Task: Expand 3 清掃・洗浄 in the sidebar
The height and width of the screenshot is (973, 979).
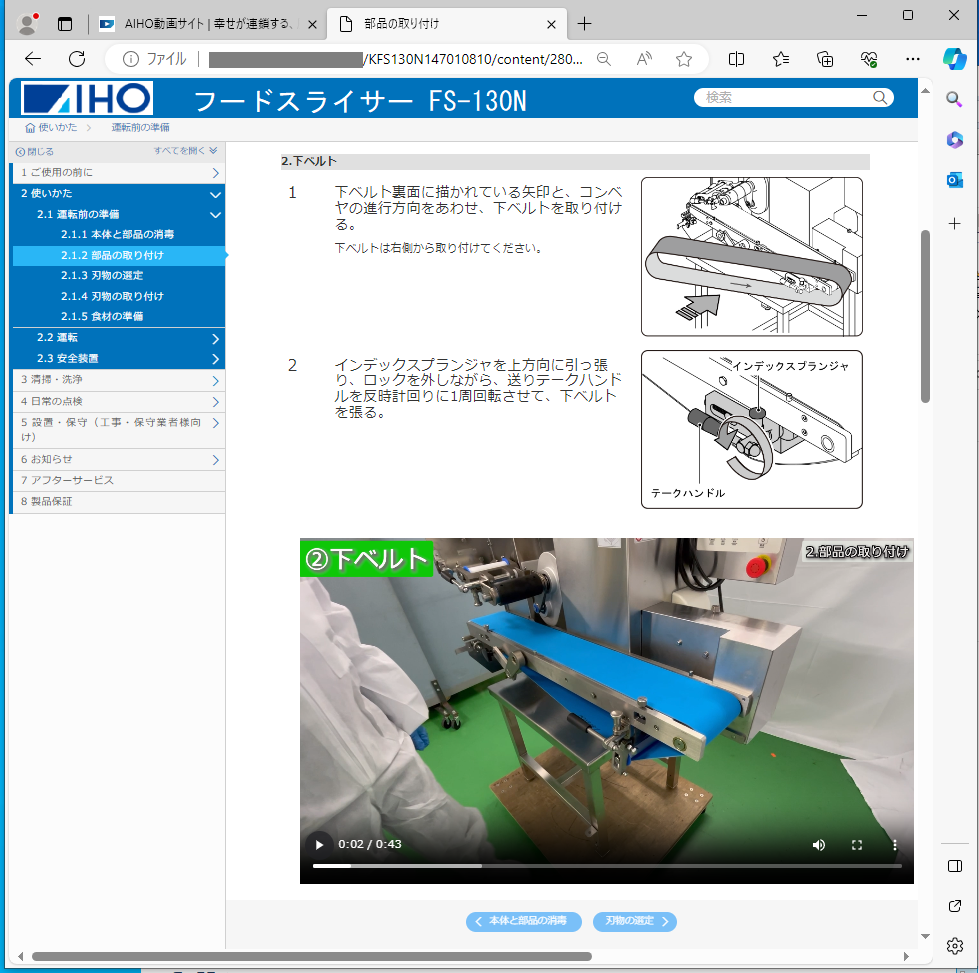Action: coord(215,380)
